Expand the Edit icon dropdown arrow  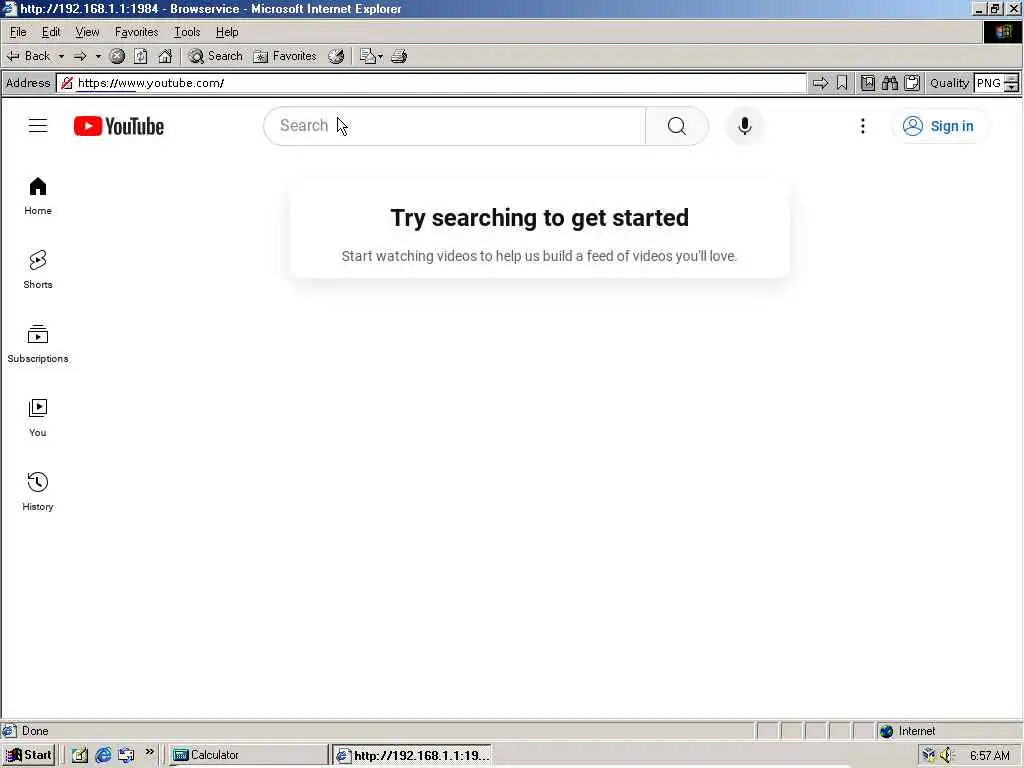[380, 56]
